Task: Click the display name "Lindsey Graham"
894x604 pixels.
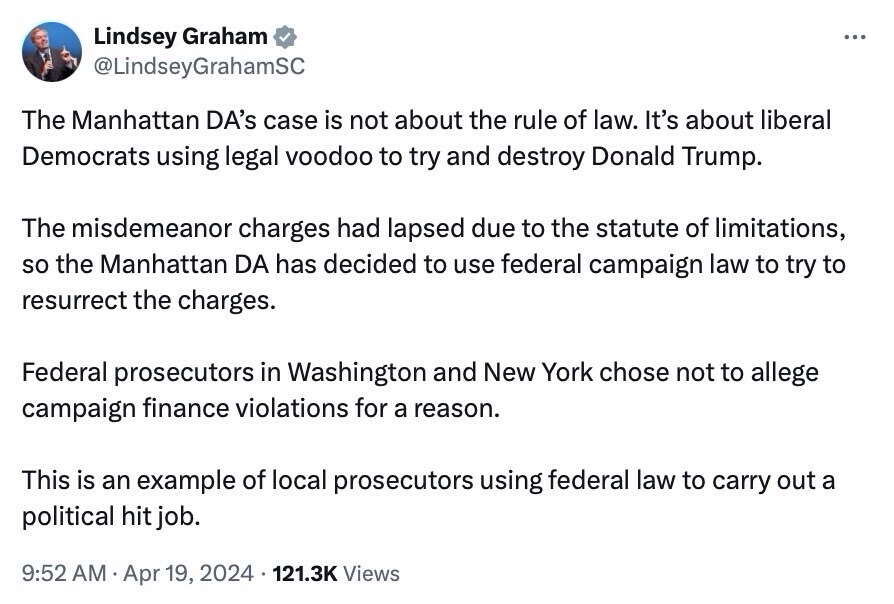Action: point(180,37)
